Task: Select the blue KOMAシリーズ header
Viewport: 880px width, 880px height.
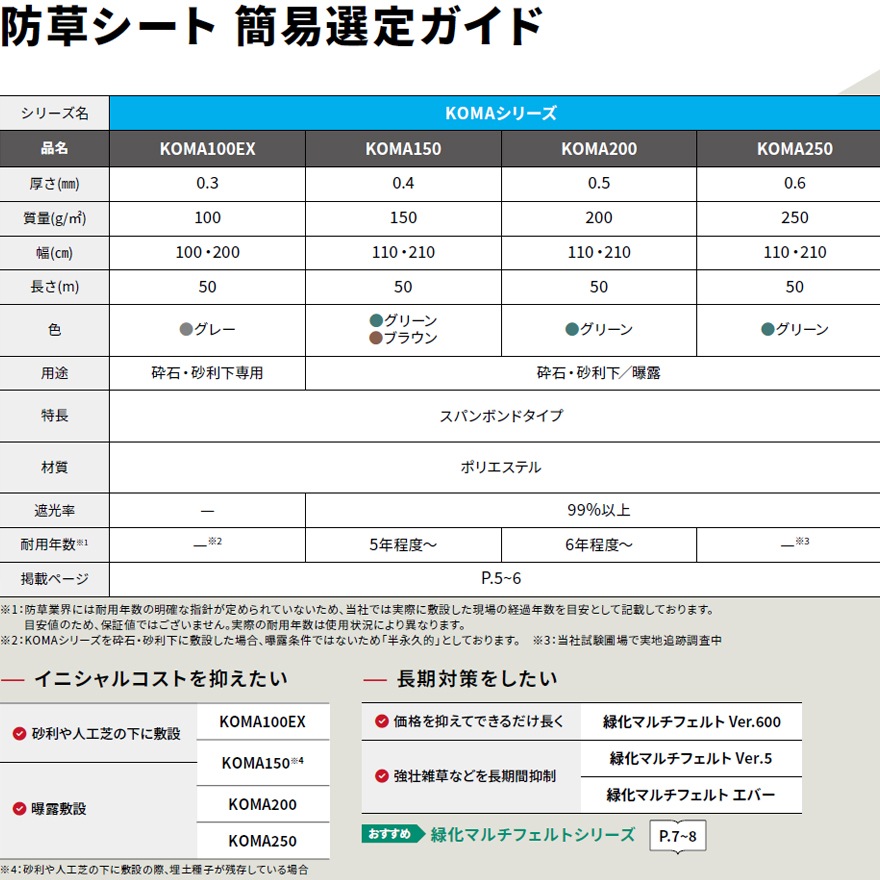Action: click(494, 113)
